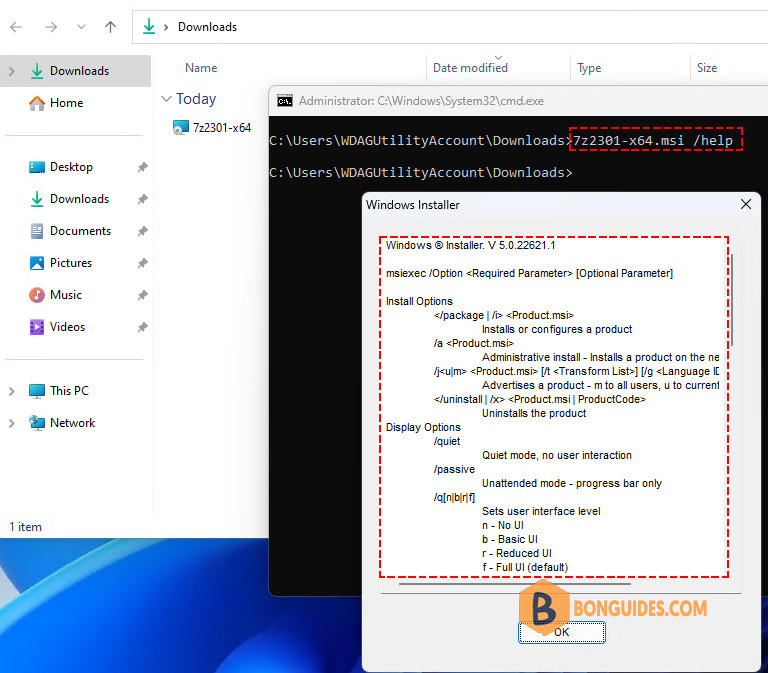The height and width of the screenshot is (673, 768).
Task: Open the address bar breadcrumb chevron
Action: (166, 27)
